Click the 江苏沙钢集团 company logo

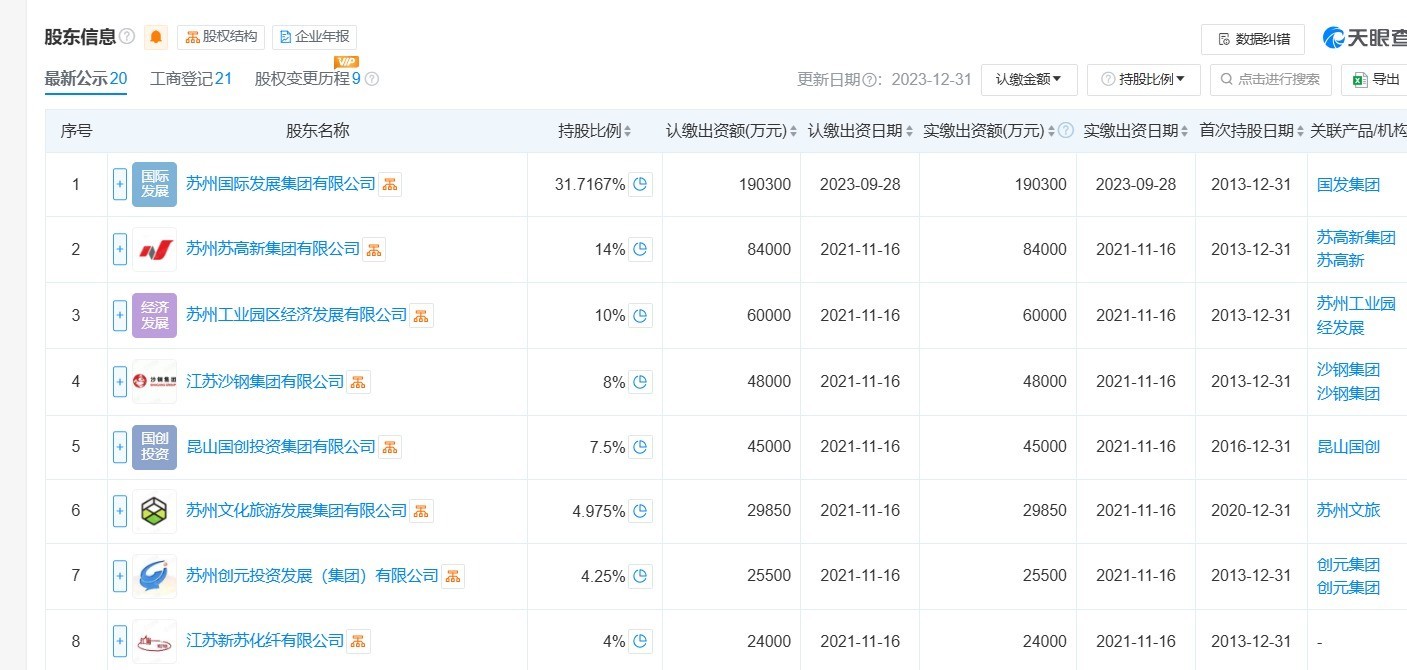pyautogui.click(x=154, y=381)
